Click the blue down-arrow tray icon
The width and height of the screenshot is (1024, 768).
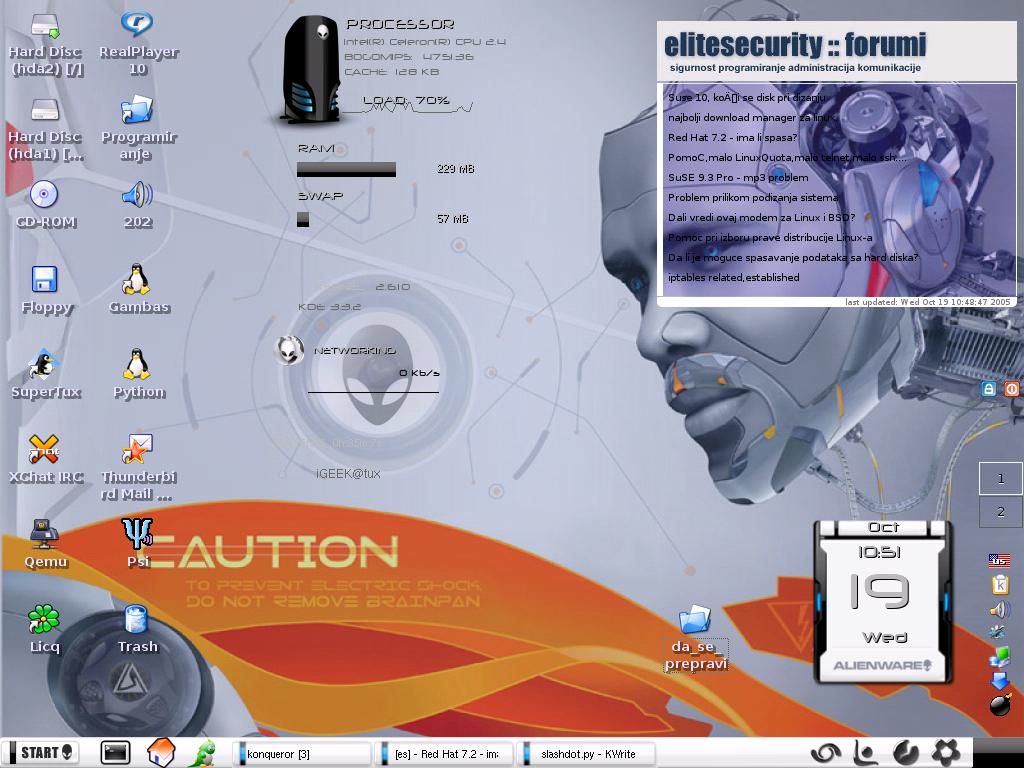tap(999, 679)
